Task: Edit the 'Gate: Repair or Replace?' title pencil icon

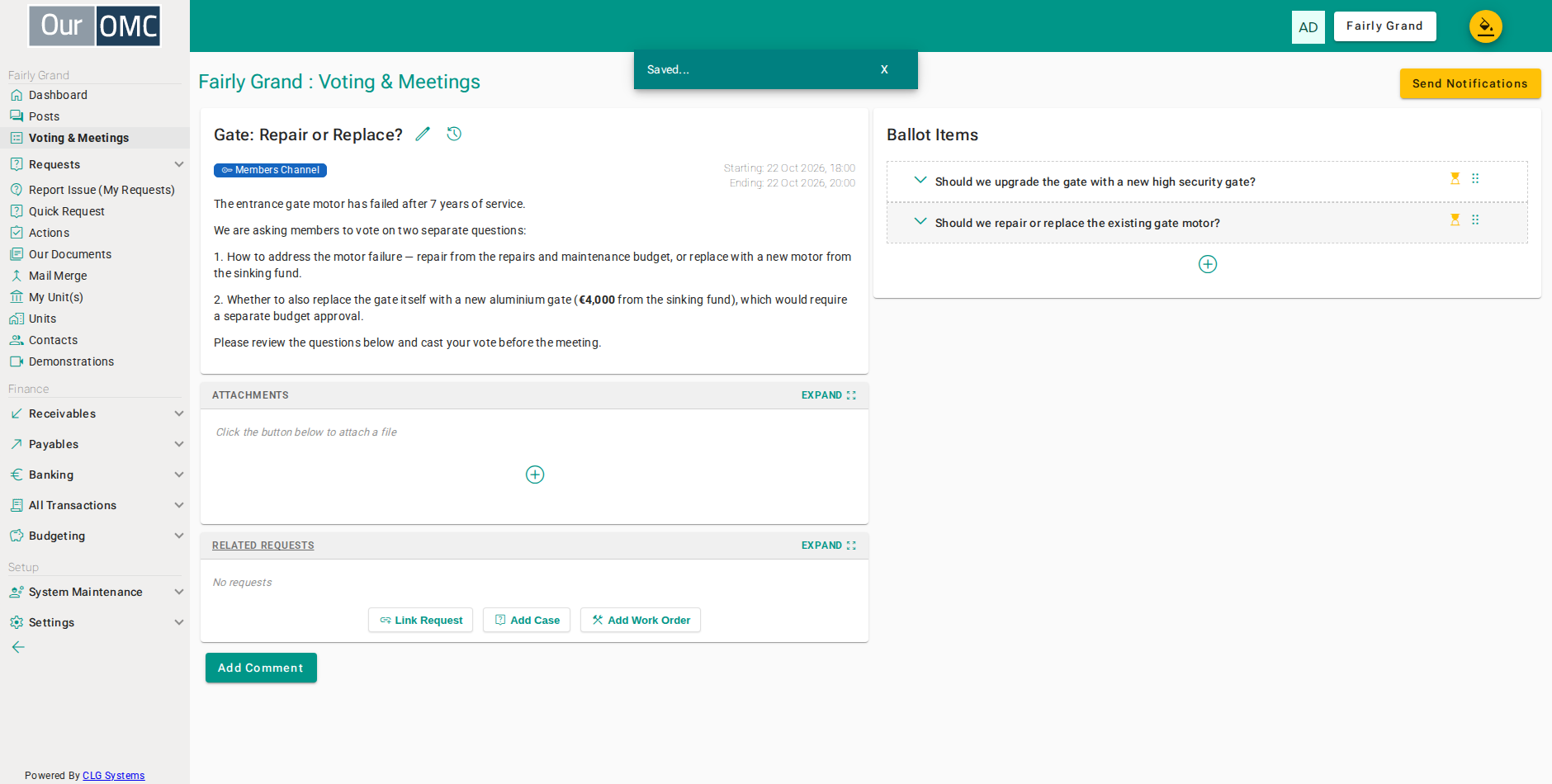Action: [x=423, y=134]
